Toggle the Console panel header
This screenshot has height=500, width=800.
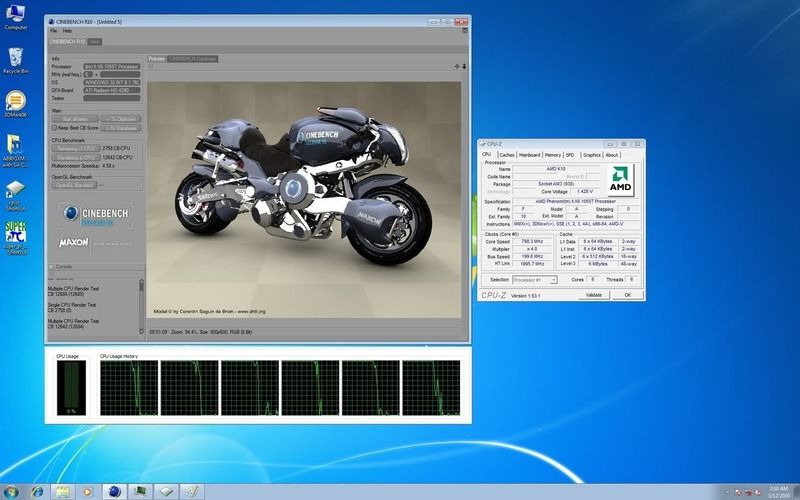coord(96,267)
